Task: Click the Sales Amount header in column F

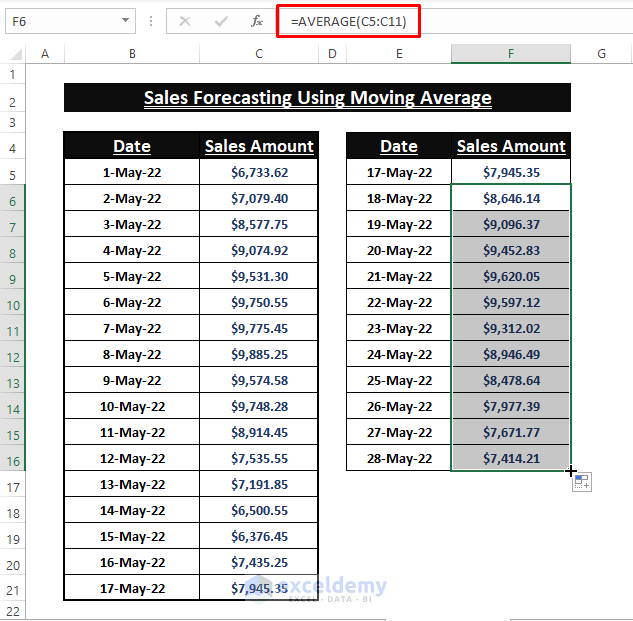Action: coord(511,146)
